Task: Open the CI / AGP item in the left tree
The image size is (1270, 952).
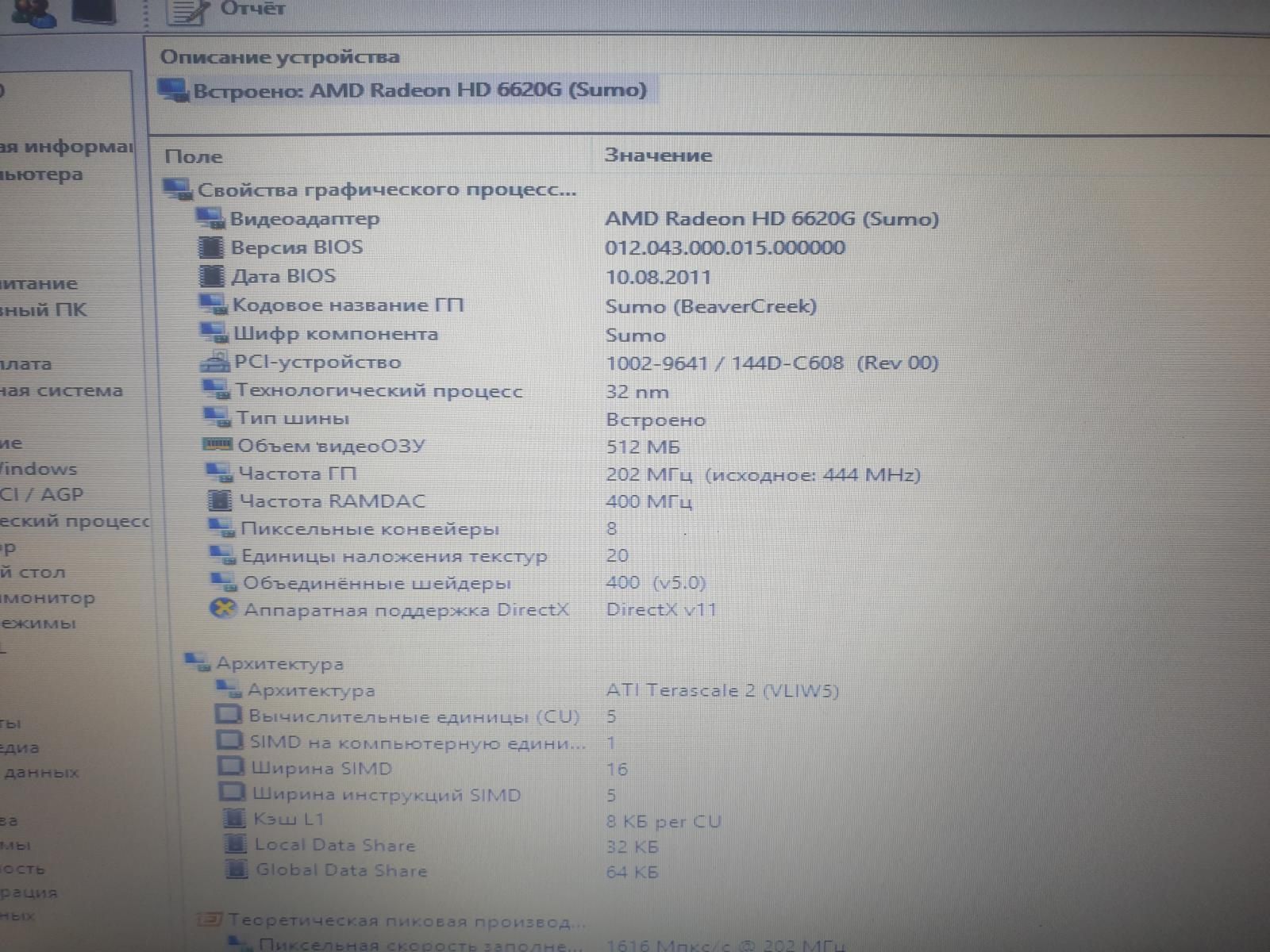Action: coord(41,494)
